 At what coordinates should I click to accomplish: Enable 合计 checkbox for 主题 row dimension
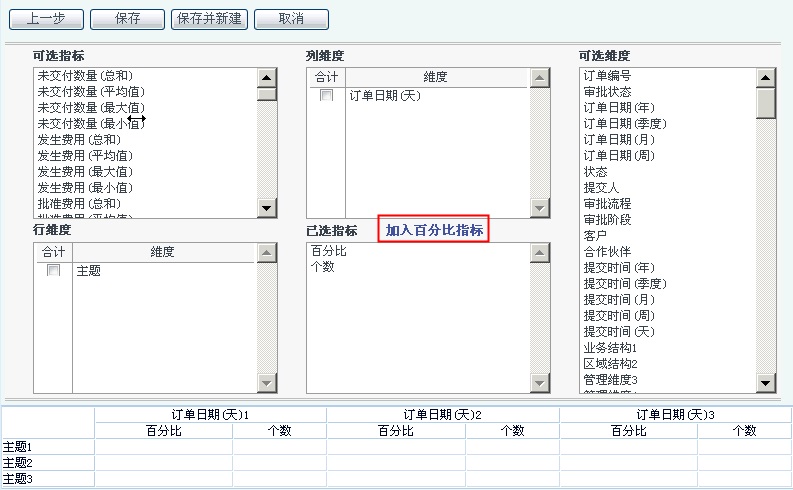pos(53,270)
